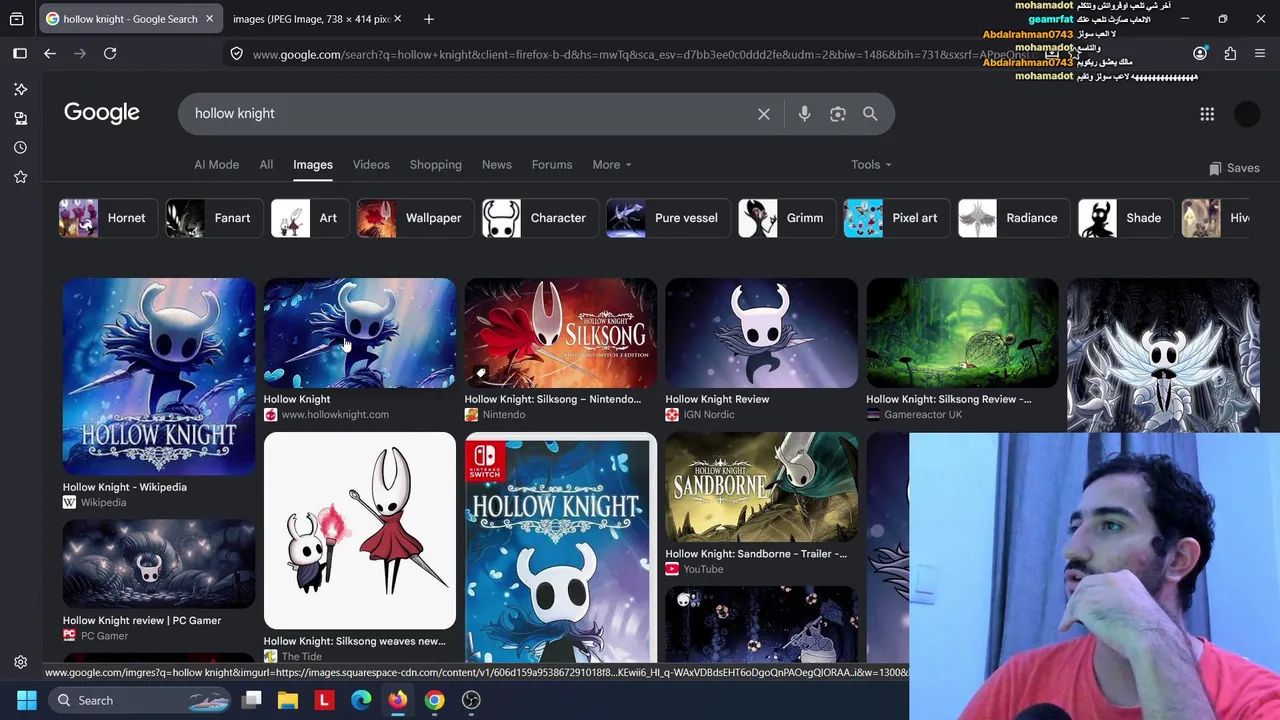This screenshot has width=1280, height=720.
Task: Open the Firefox account menu
Action: point(1200,54)
